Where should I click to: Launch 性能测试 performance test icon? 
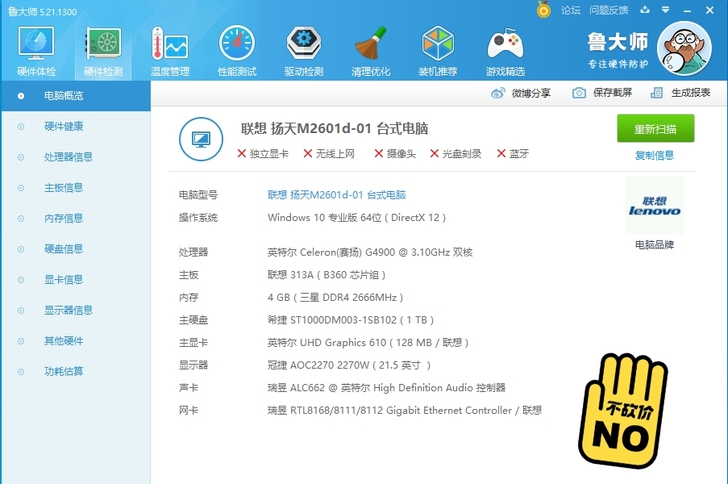[237, 51]
